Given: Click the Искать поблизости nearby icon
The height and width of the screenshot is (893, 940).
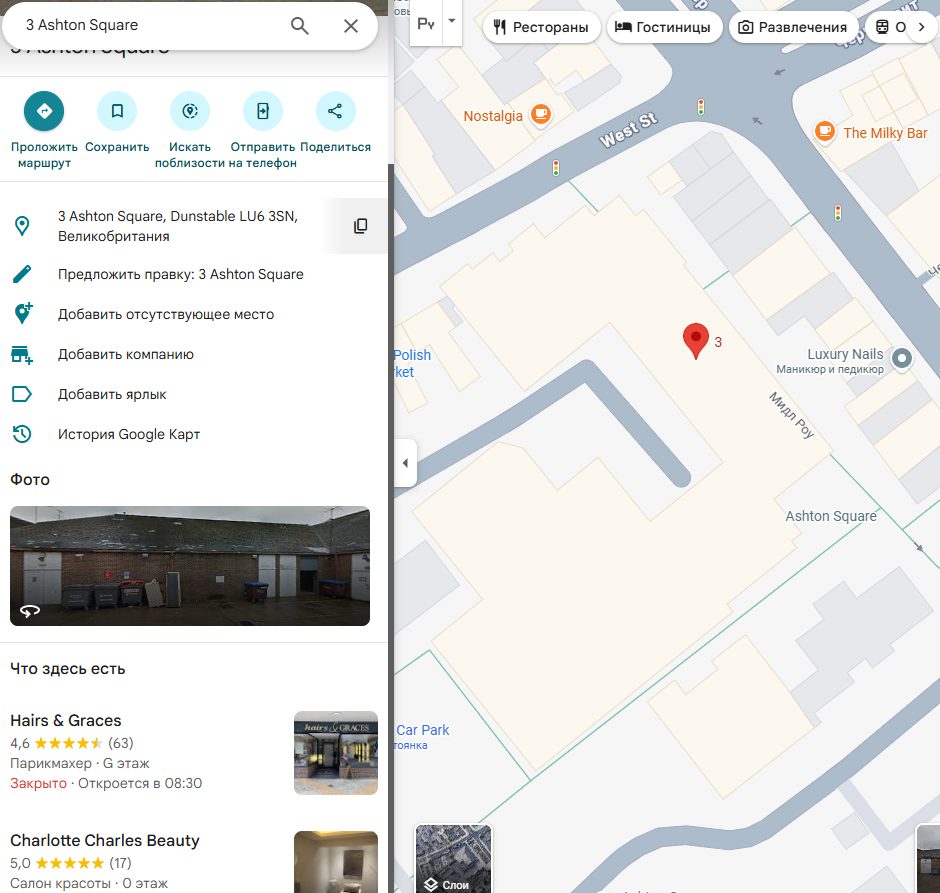Looking at the screenshot, I should point(190,111).
